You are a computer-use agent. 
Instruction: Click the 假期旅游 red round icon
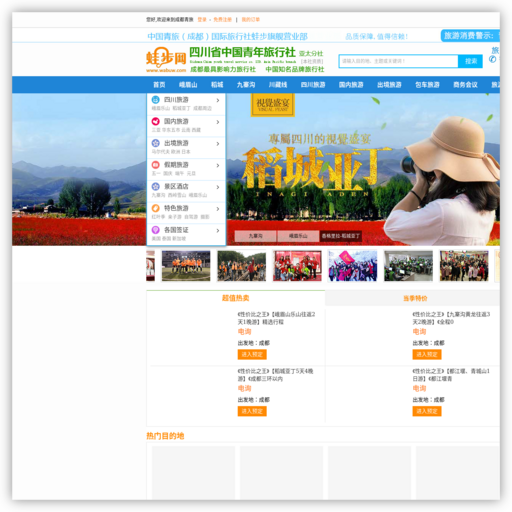pyautogui.click(x=155, y=165)
